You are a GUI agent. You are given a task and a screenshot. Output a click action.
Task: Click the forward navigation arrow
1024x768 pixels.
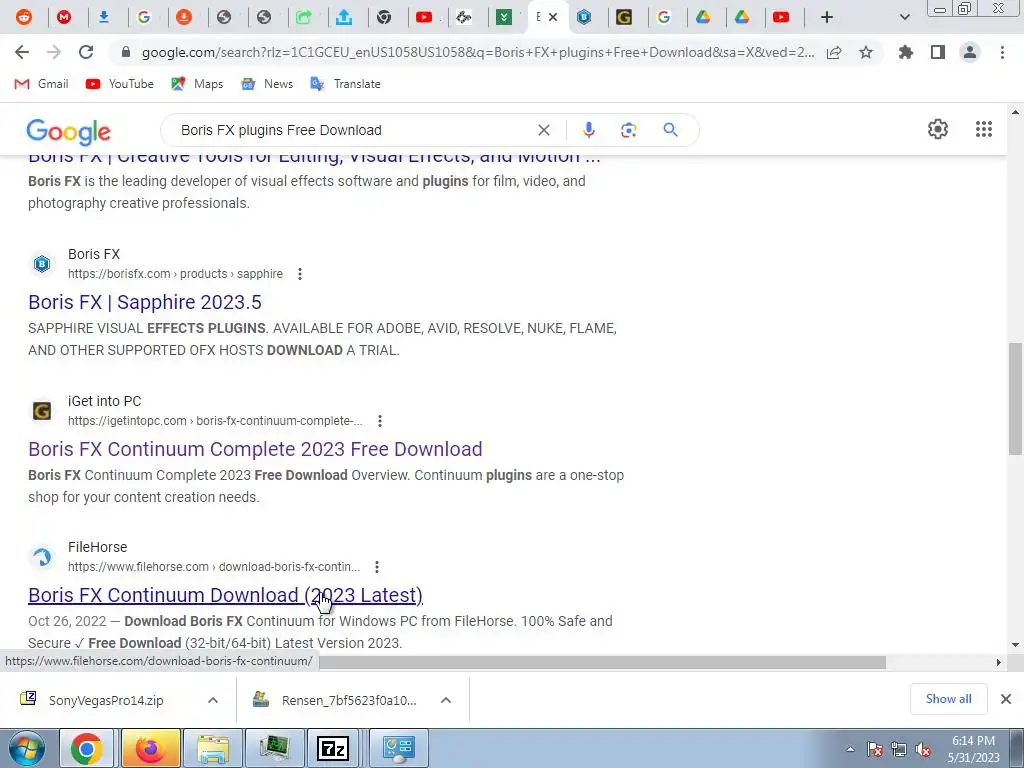coord(54,52)
